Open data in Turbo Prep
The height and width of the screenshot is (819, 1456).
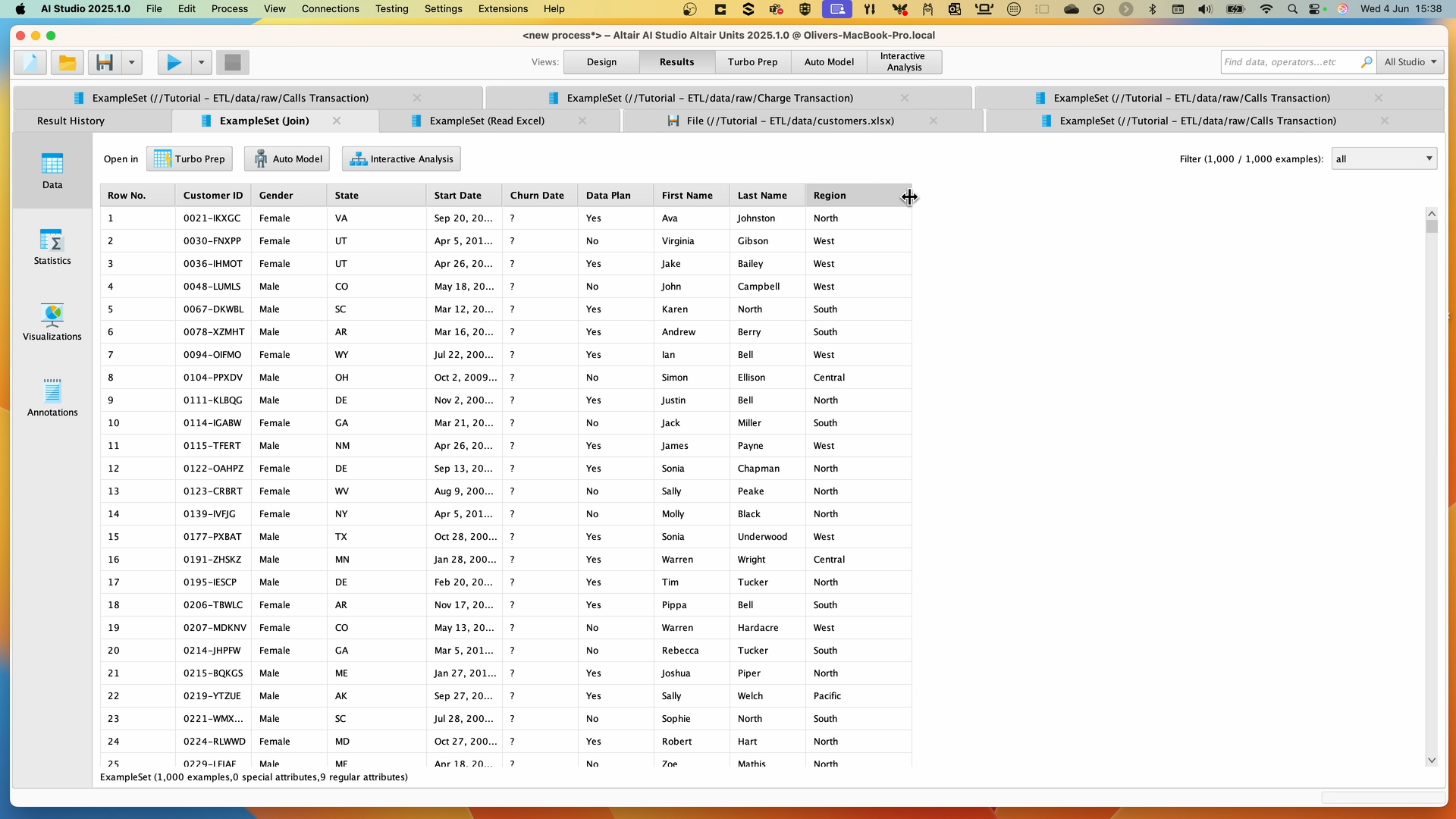[189, 158]
